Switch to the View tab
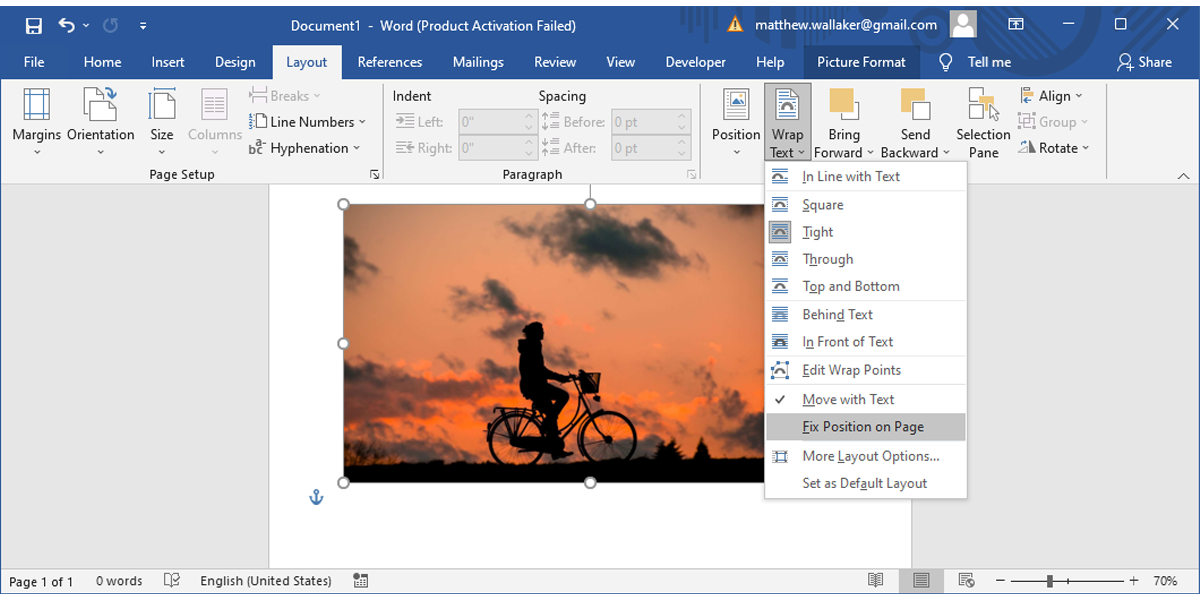The image size is (1200, 600). coord(620,62)
